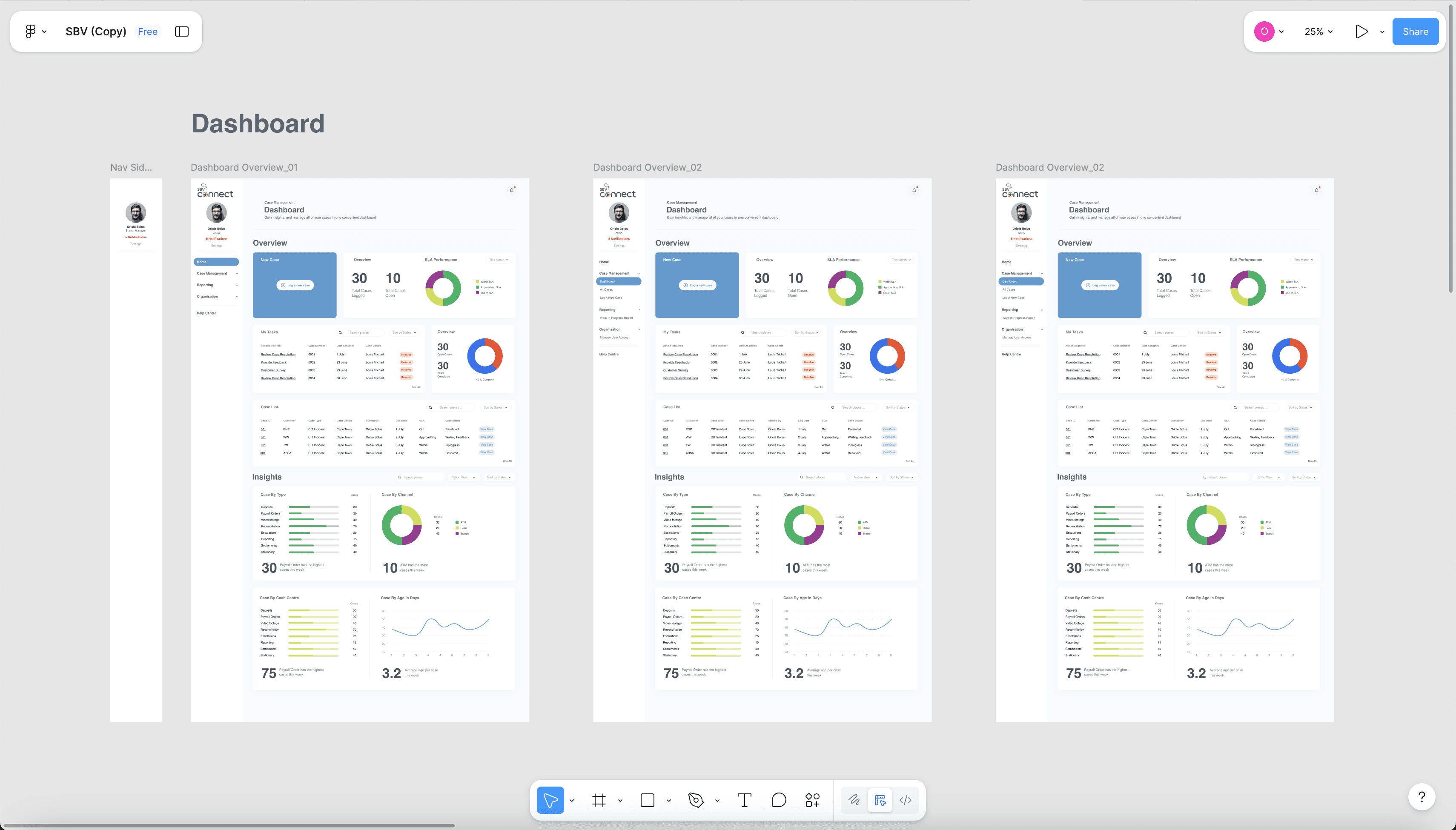1456x830 pixels.
Task: Select the Dashboard Overview_01 frame label
Action: [244, 167]
